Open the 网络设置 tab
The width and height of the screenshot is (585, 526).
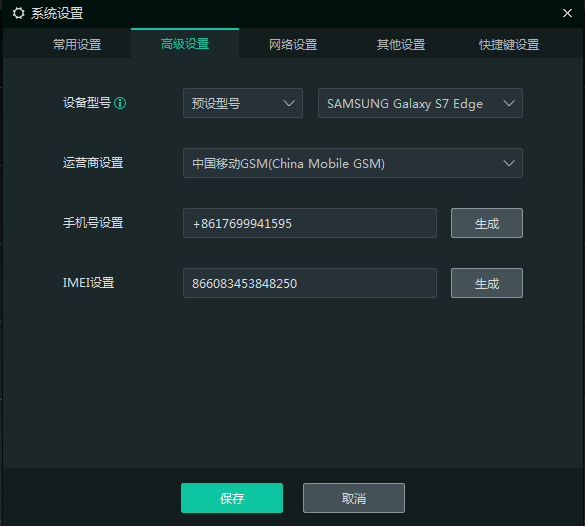point(293,44)
